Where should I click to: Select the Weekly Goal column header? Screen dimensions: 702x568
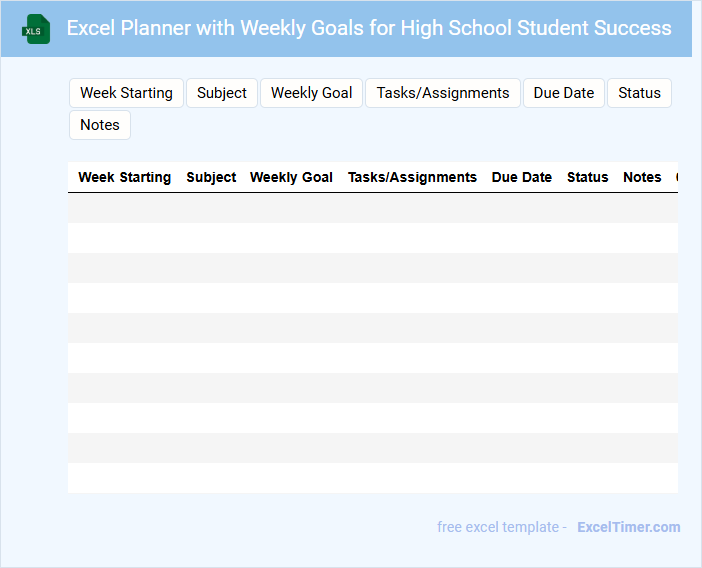tap(291, 177)
